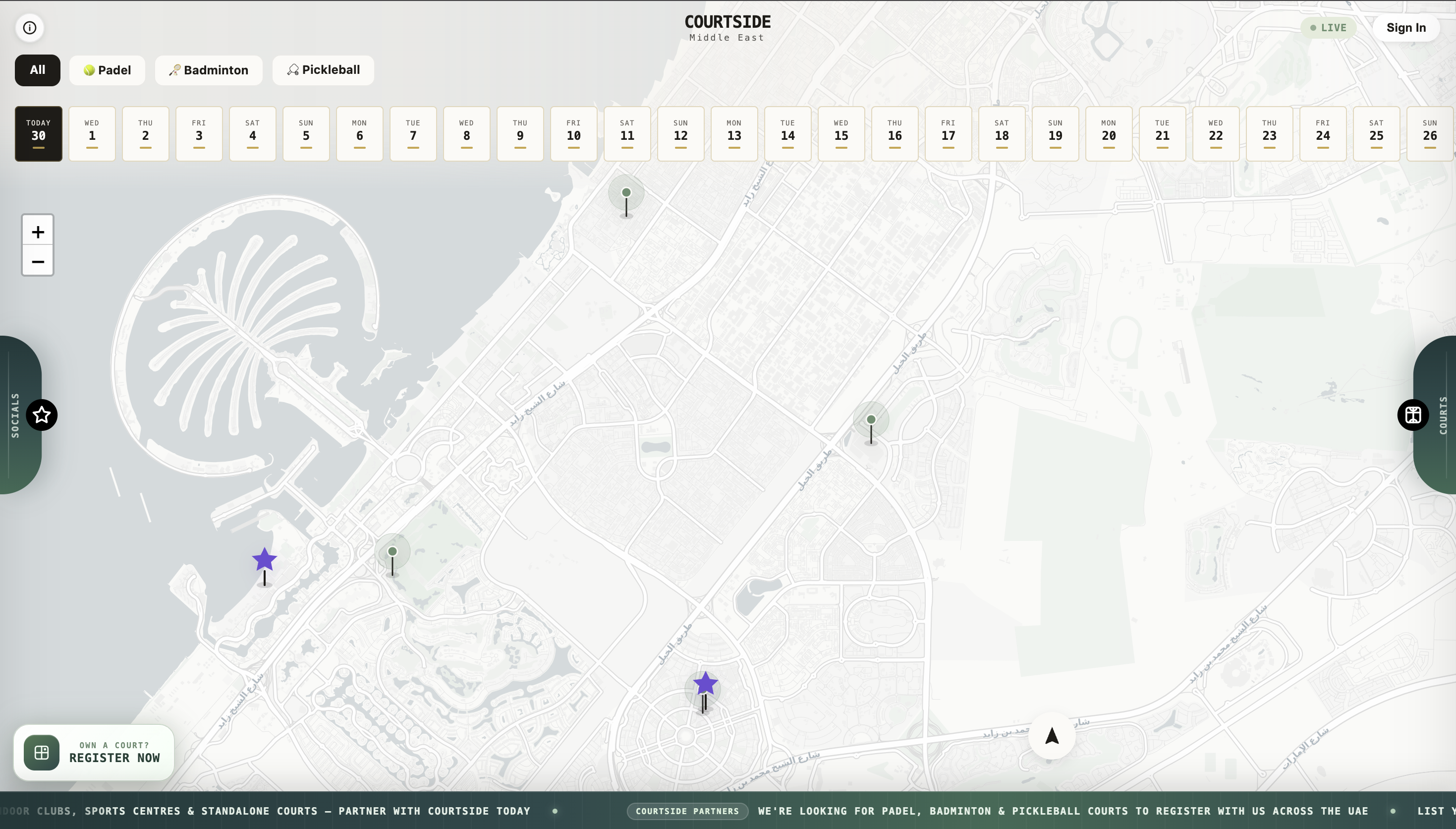Viewport: 1456px width, 829px height.
Task: Select Mon 20 date
Action: tap(1109, 134)
